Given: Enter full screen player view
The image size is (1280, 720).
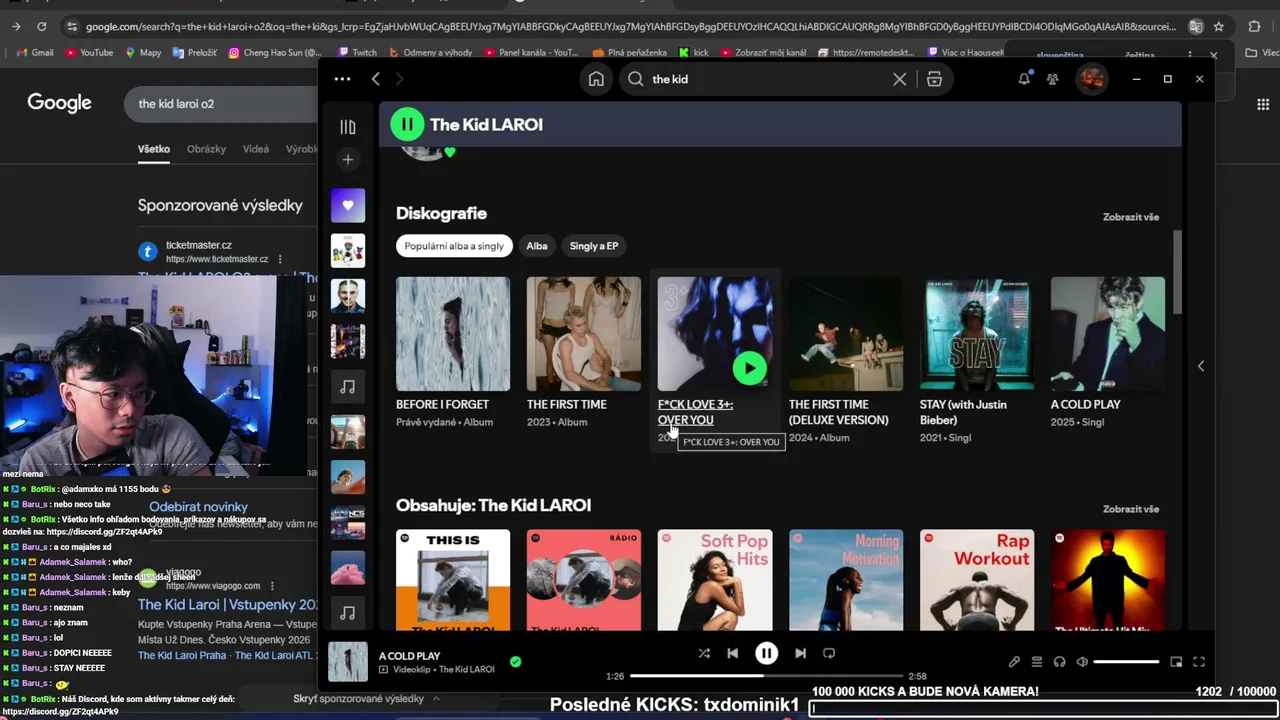Looking at the screenshot, I should (x=1199, y=662).
